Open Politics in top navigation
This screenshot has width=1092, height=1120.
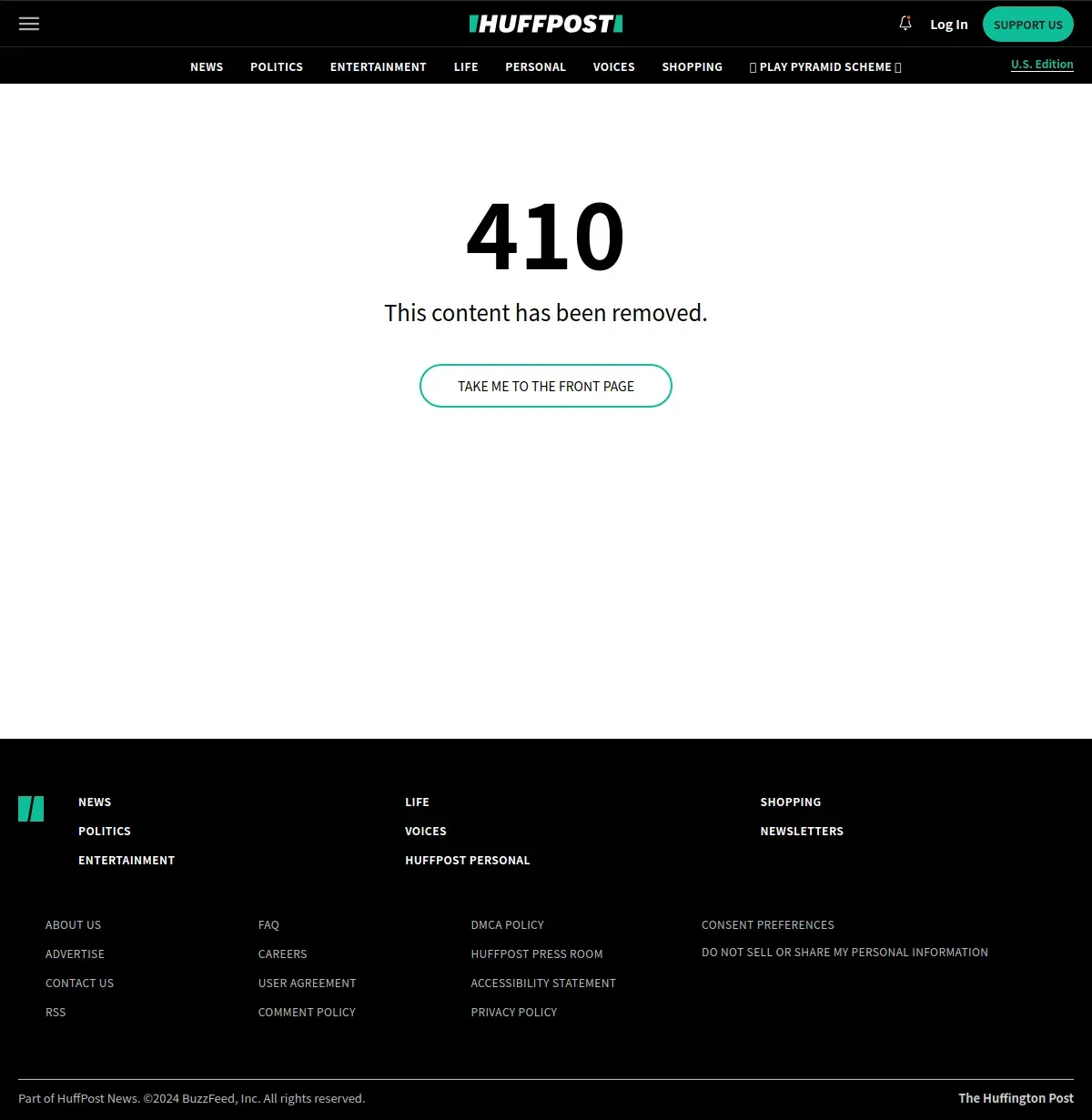pyautogui.click(x=277, y=67)
